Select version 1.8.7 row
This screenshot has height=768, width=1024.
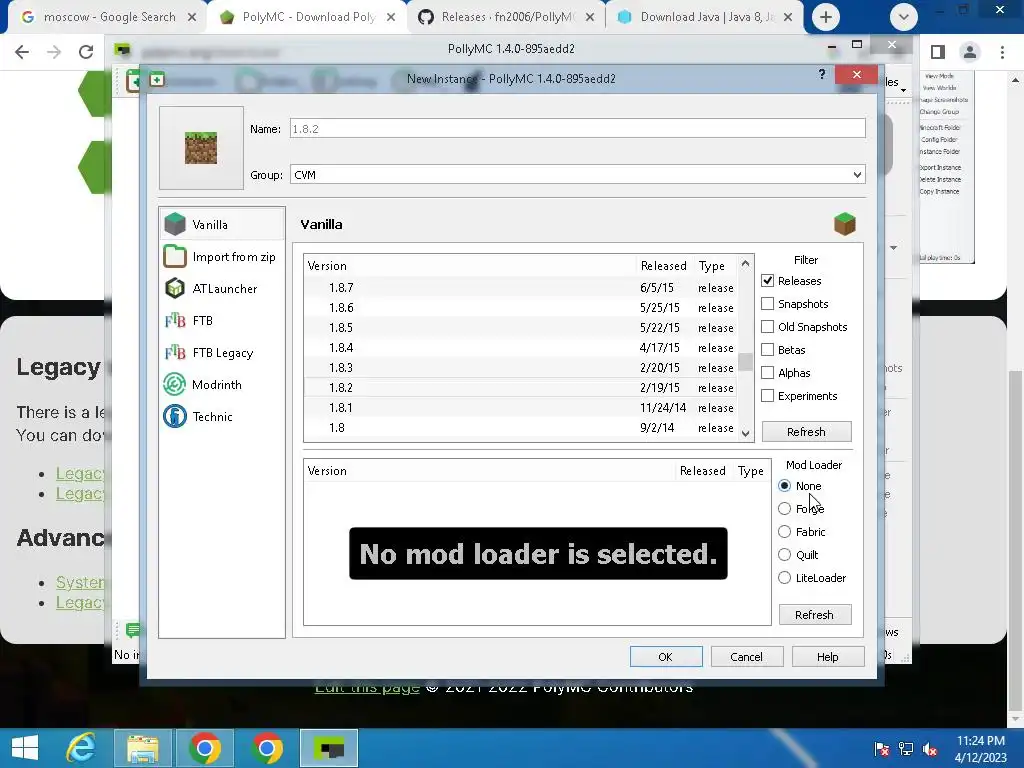coord(520,287)
